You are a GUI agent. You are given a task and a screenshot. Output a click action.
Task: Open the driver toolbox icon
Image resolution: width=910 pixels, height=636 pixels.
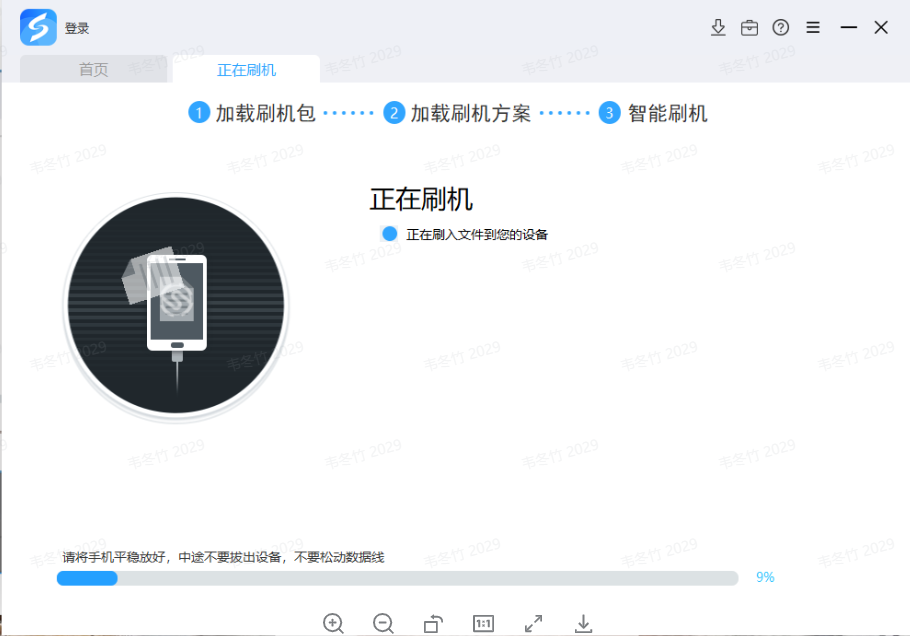coord(749,27)
